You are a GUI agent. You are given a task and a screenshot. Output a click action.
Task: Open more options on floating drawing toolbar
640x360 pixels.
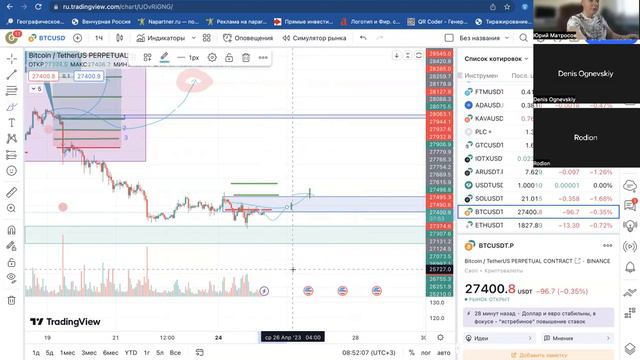click(263, 58)
